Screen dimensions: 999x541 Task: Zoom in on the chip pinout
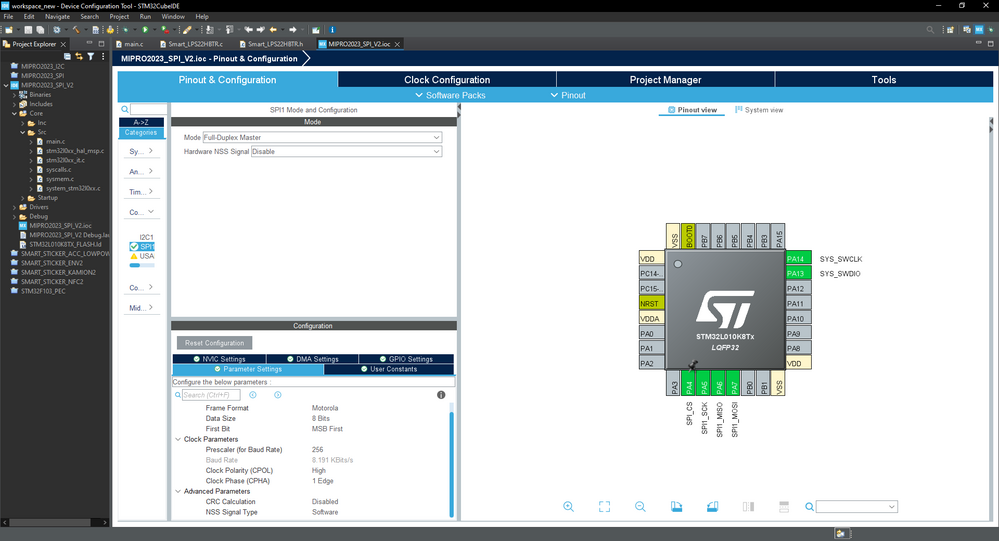[x=568, y=507]
